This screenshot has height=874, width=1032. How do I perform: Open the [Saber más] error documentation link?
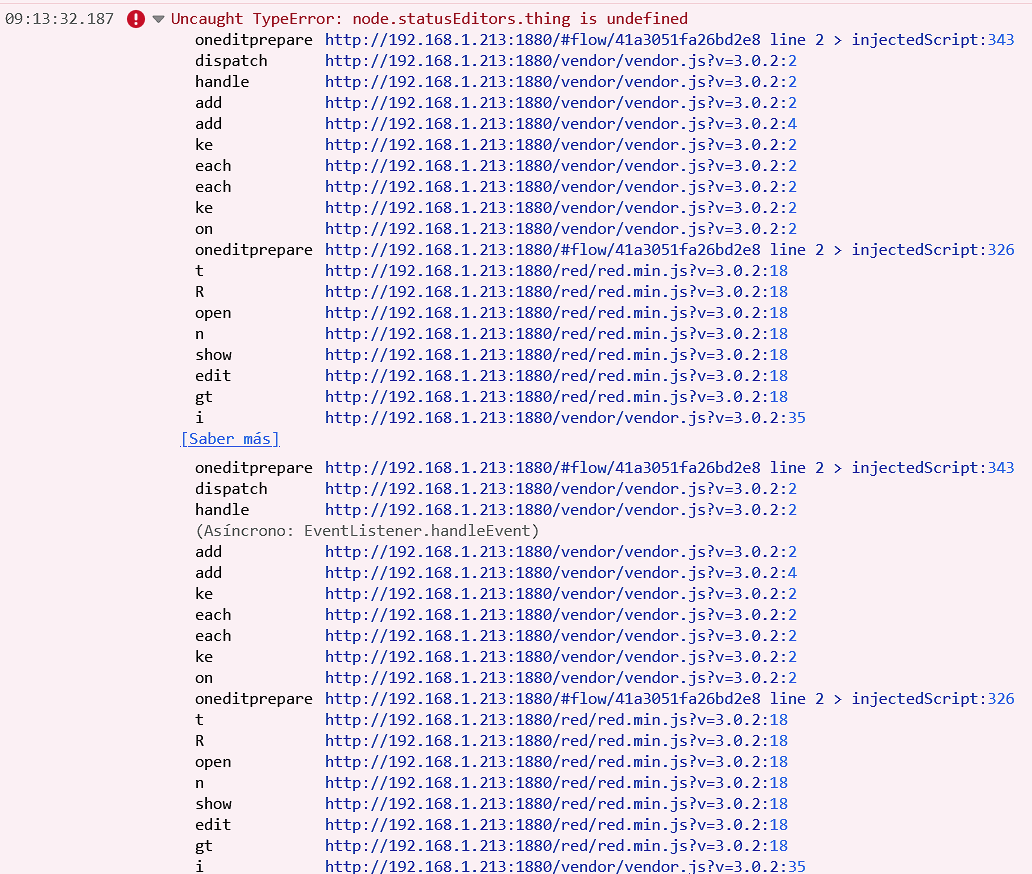[x=230, y=438]
